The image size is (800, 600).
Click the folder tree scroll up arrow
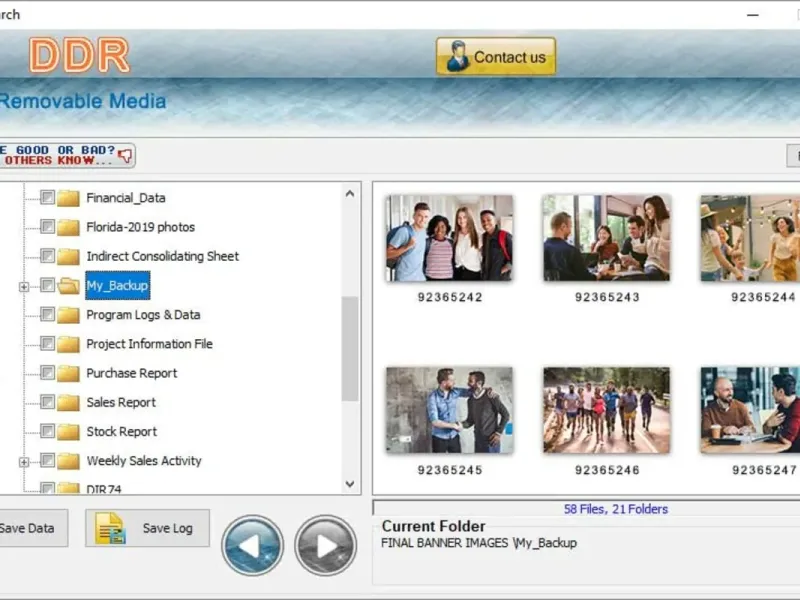click(349, 193)
